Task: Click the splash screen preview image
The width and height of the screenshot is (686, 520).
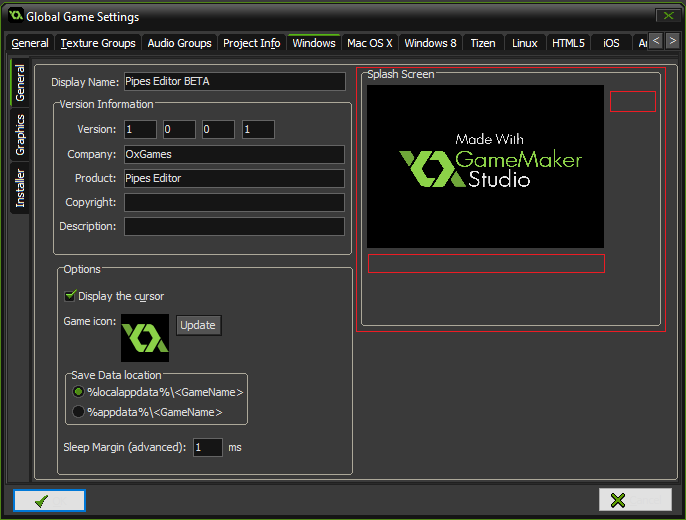Action: [485, 166]
